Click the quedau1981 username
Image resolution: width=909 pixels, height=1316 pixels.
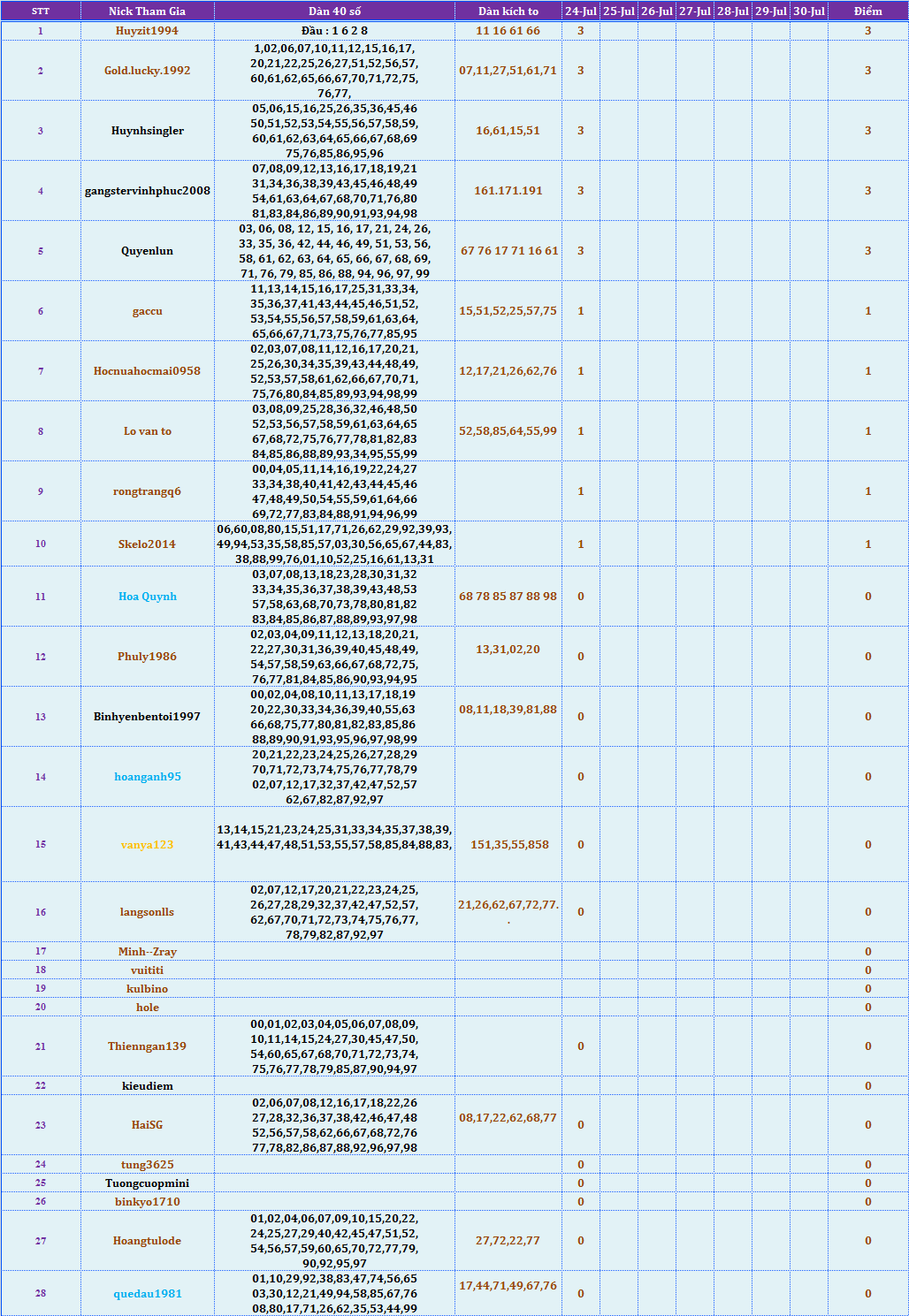pyautogui.click(x=147, y=1294)
